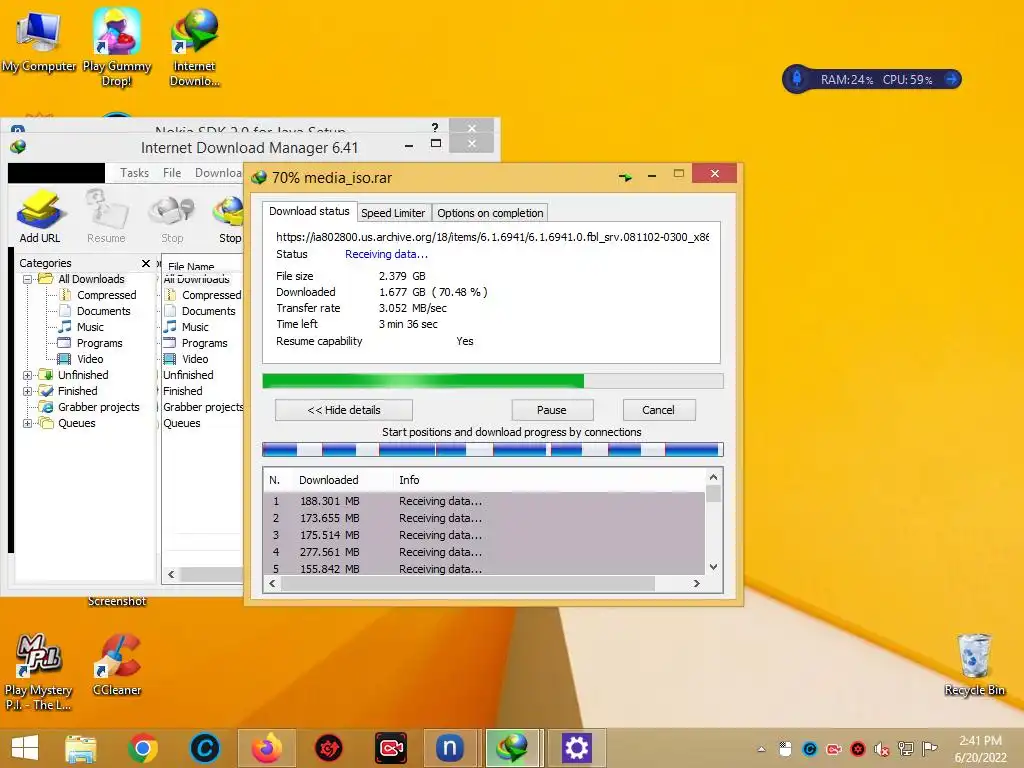Click the Hide details button

coord(344,410)
